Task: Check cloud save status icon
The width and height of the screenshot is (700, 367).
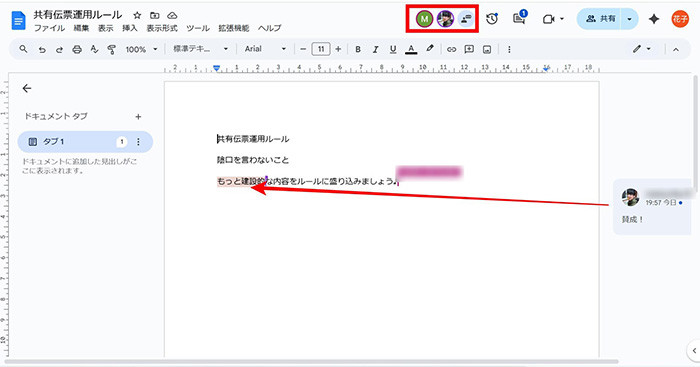Action: coord(172,16)
